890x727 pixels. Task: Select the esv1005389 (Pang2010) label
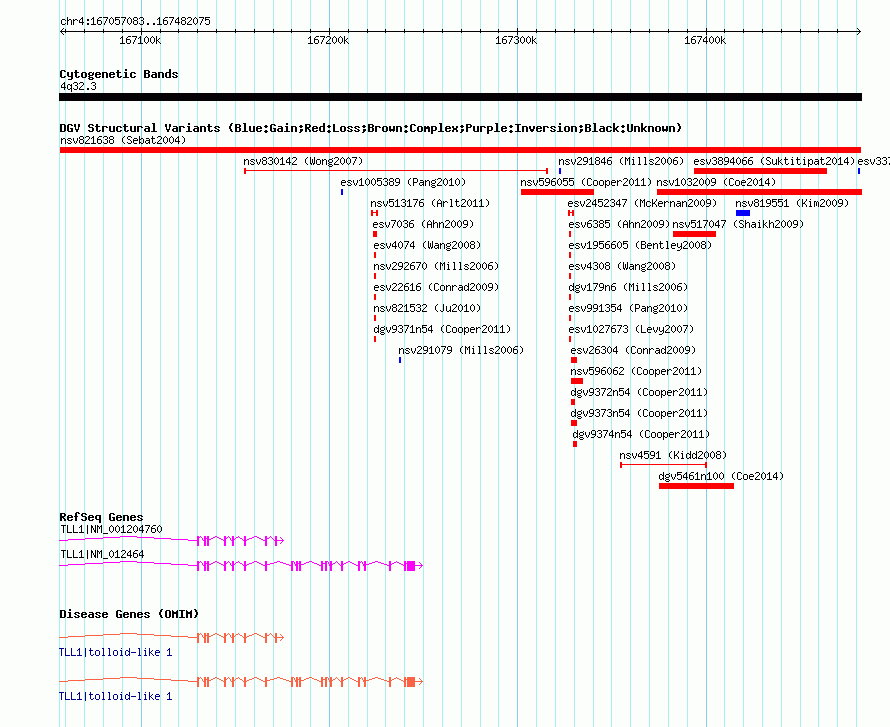click(403, 182)
